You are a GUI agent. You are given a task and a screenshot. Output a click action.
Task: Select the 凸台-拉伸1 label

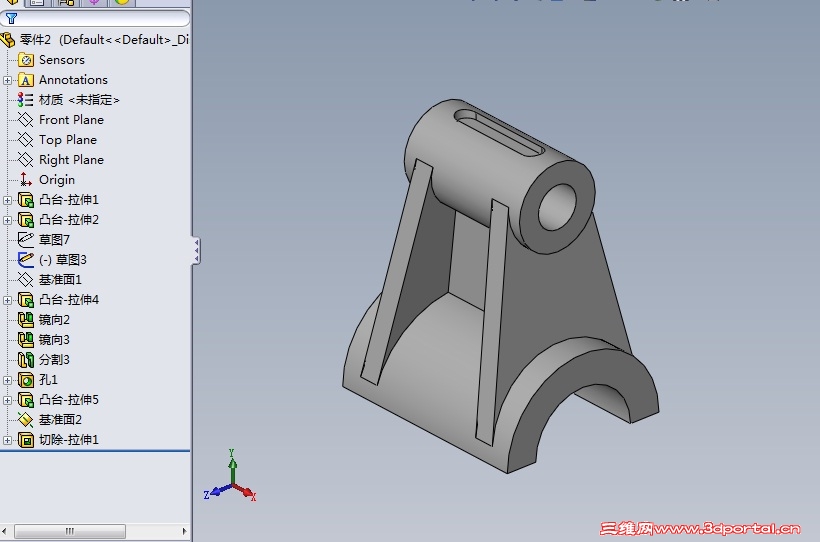click(x=69, y=199)
